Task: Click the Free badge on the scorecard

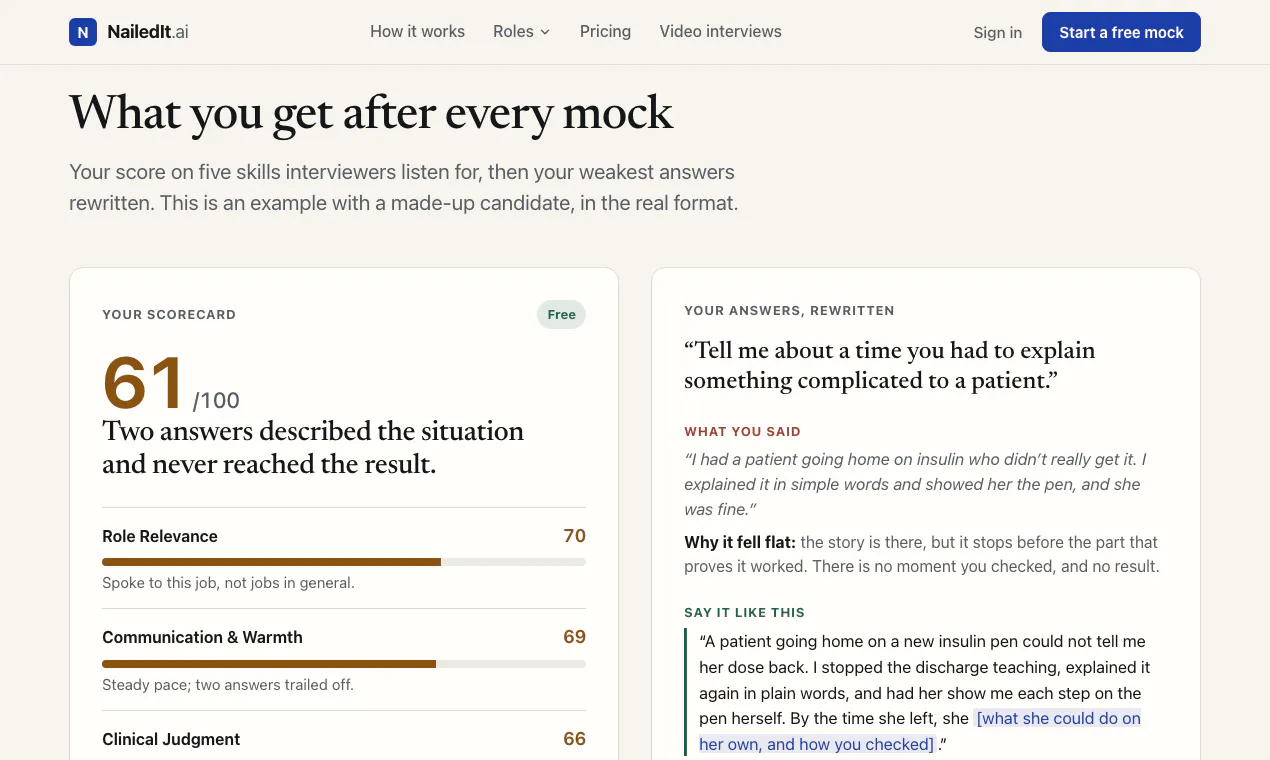Action: point(561,315)
